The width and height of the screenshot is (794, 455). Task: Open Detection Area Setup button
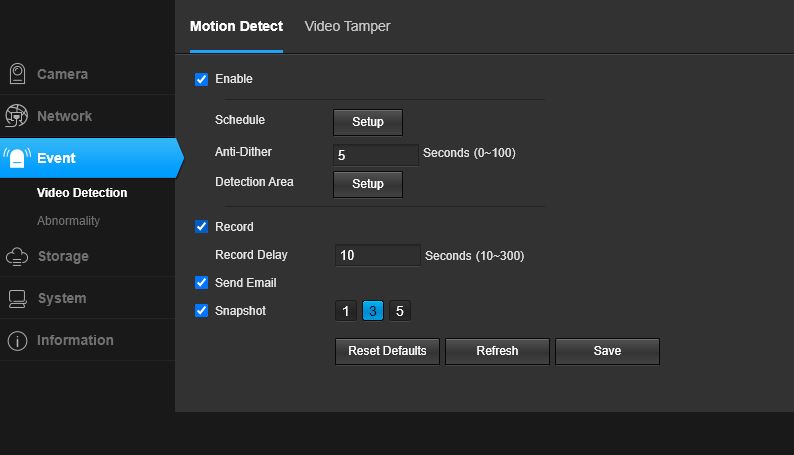click(x=368, y=184)
